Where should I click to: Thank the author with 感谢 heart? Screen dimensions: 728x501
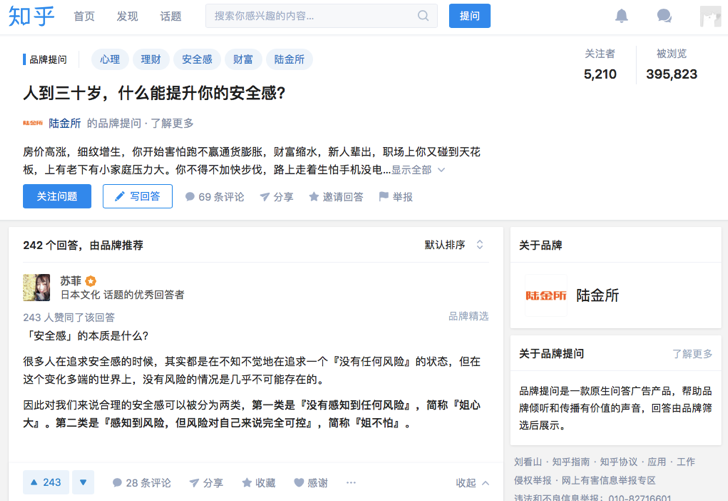click(x=311, y=483)
